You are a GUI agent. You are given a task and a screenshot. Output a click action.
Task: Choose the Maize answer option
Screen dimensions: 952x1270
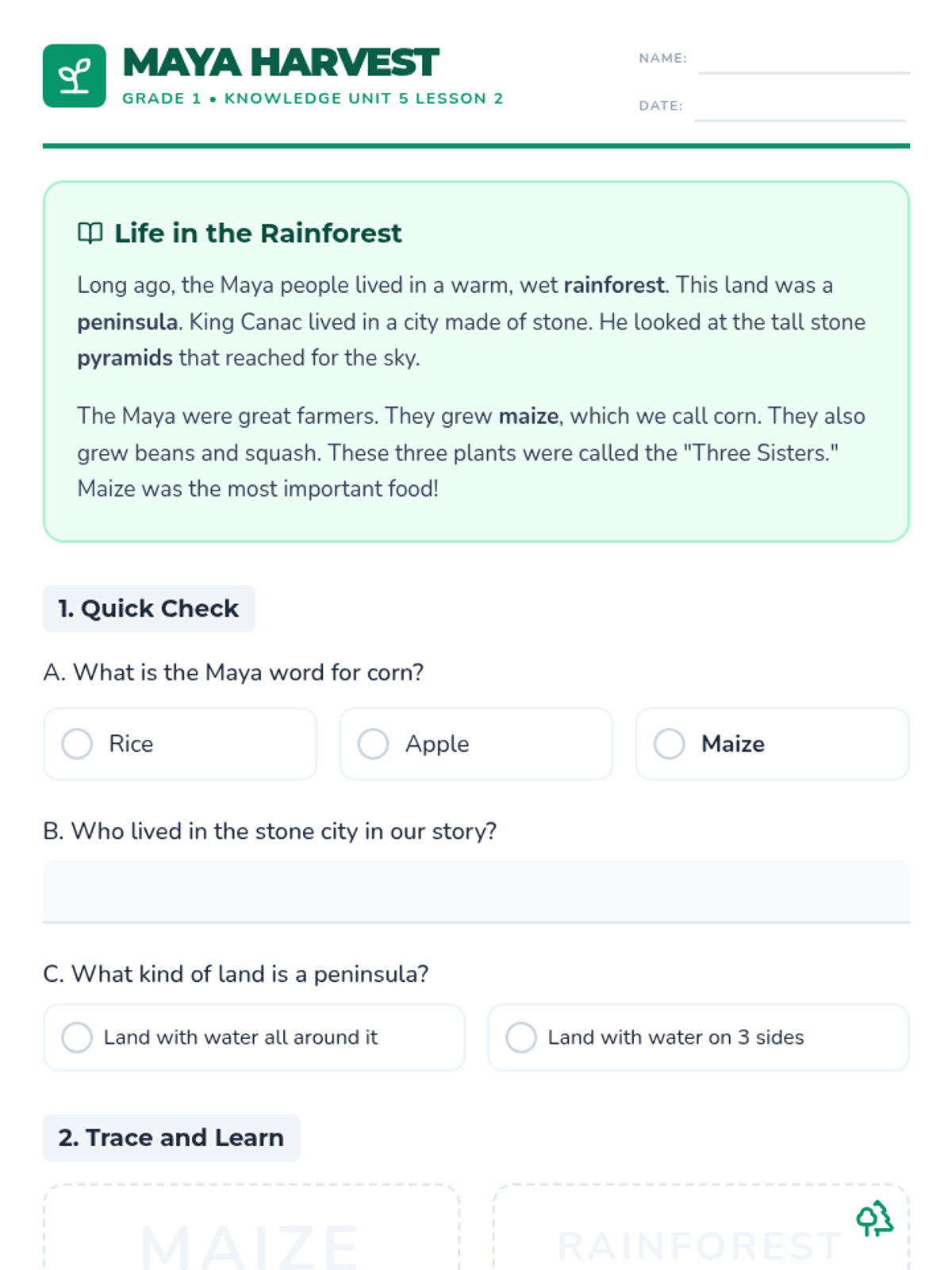(x=670, y=744)
